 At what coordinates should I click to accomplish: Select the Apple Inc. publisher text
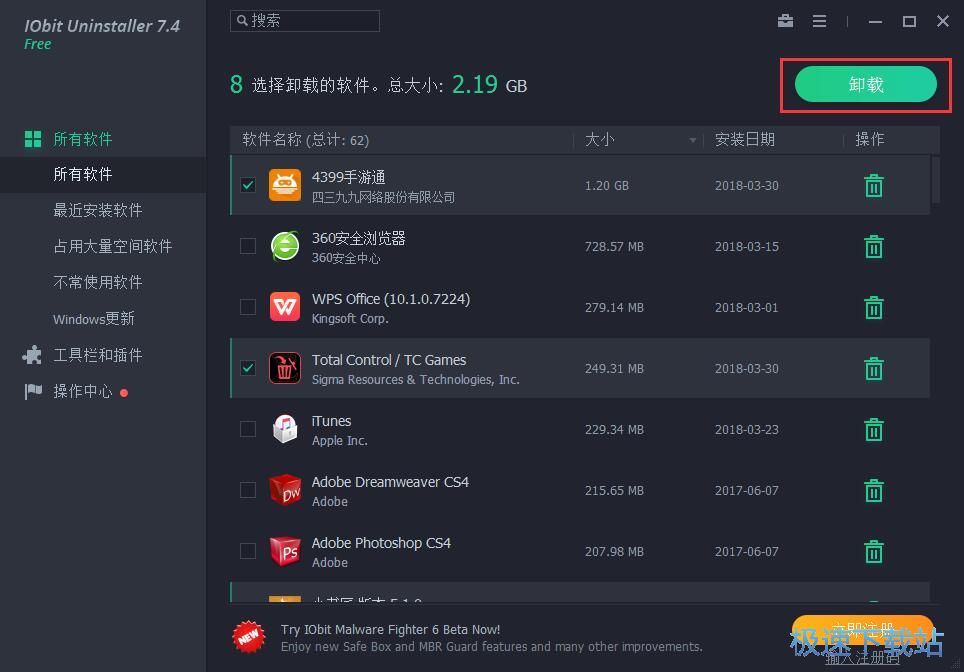click(x=339, y=440)
